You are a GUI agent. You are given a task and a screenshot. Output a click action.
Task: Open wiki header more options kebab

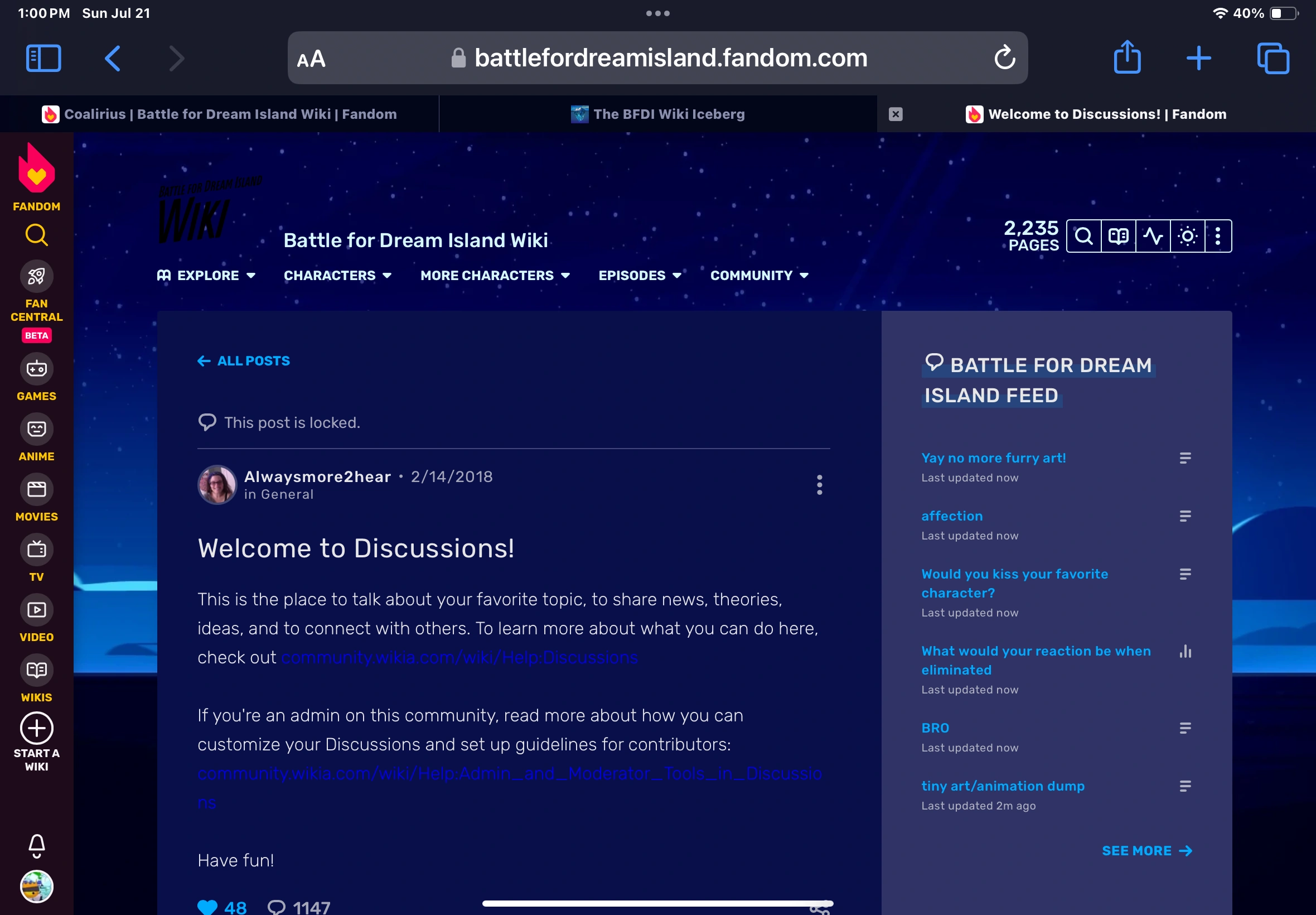tap(1217, 235)
